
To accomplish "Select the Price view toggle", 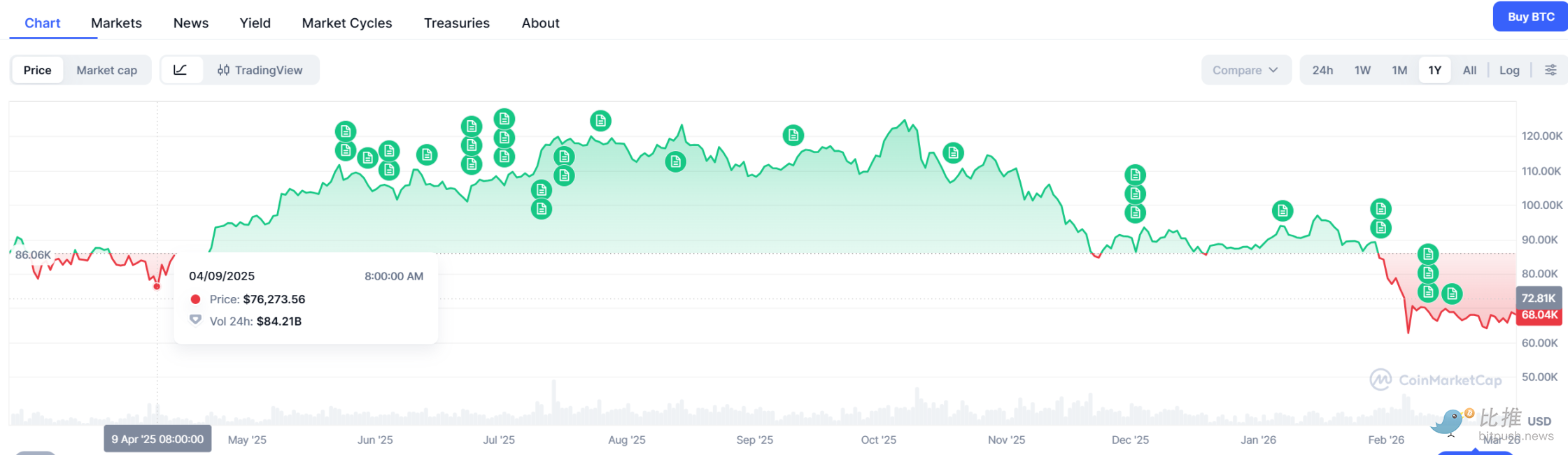I will pos(37,70).
